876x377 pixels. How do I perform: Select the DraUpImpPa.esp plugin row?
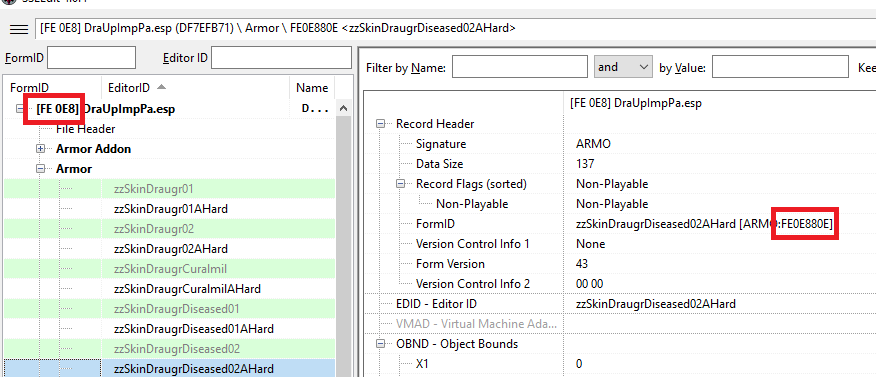pos(169,109)
